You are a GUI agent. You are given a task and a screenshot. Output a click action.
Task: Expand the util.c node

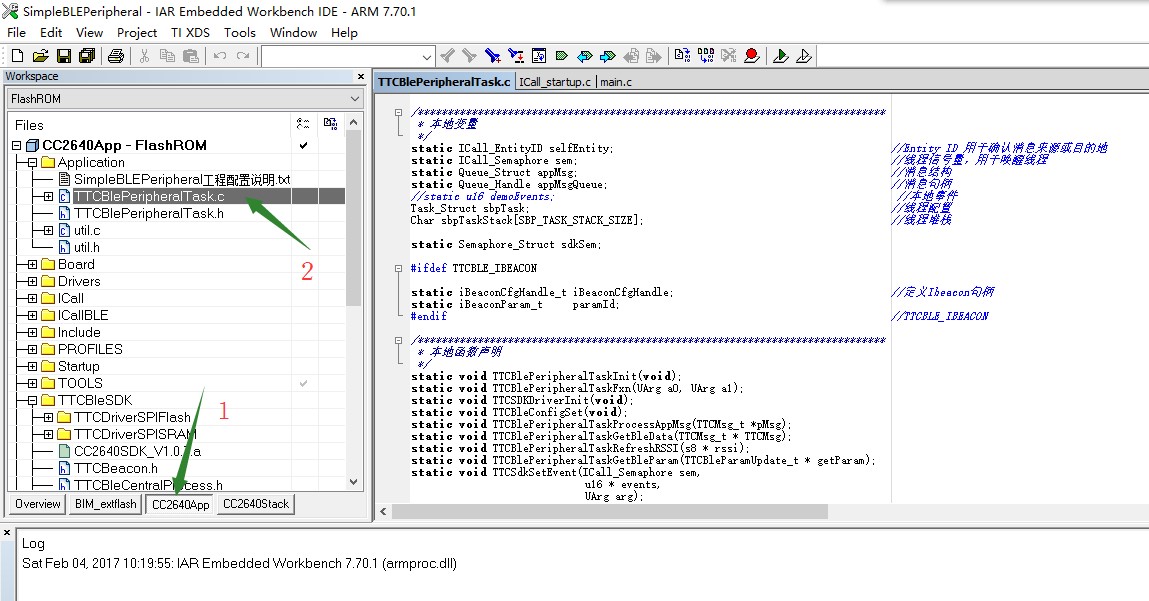pos(48,230)
